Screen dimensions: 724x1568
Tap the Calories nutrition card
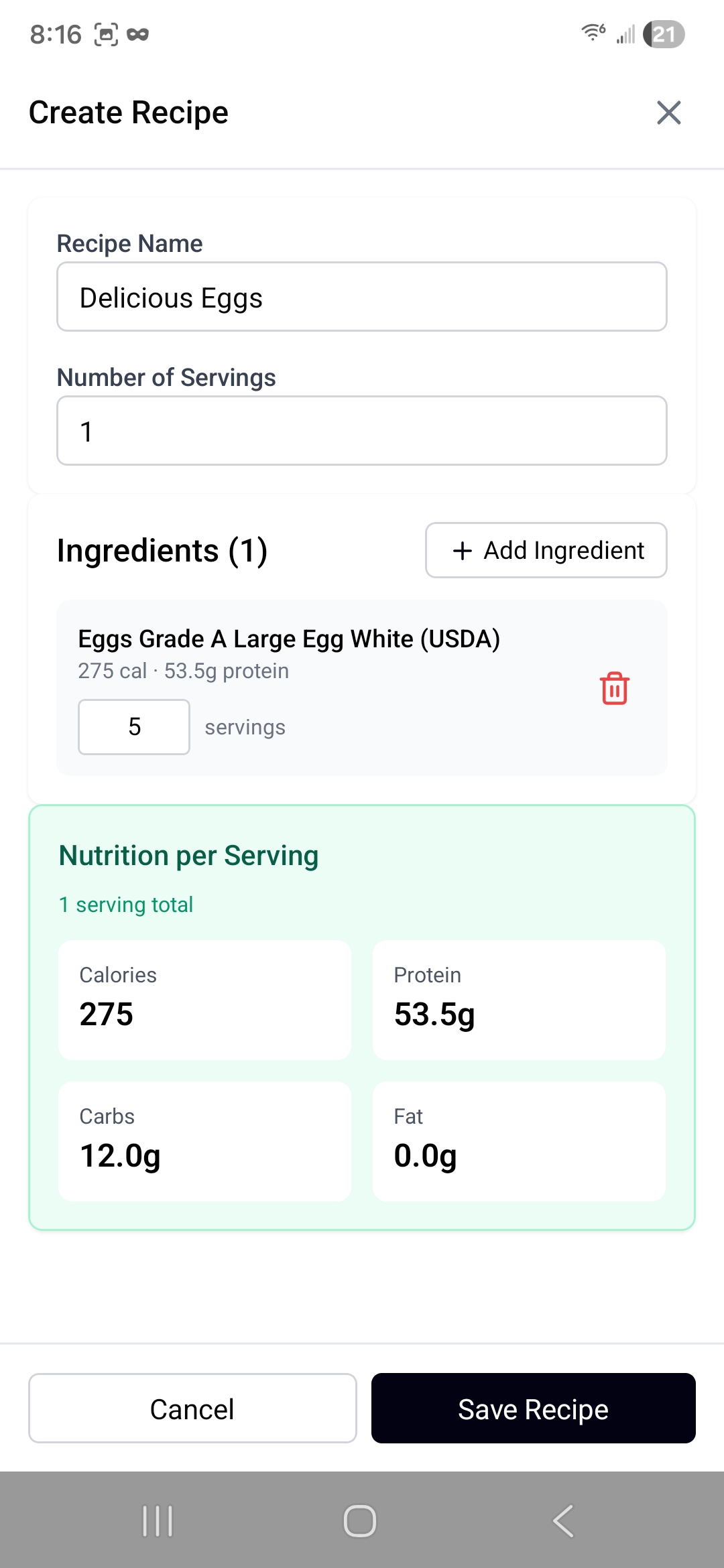204,1000
